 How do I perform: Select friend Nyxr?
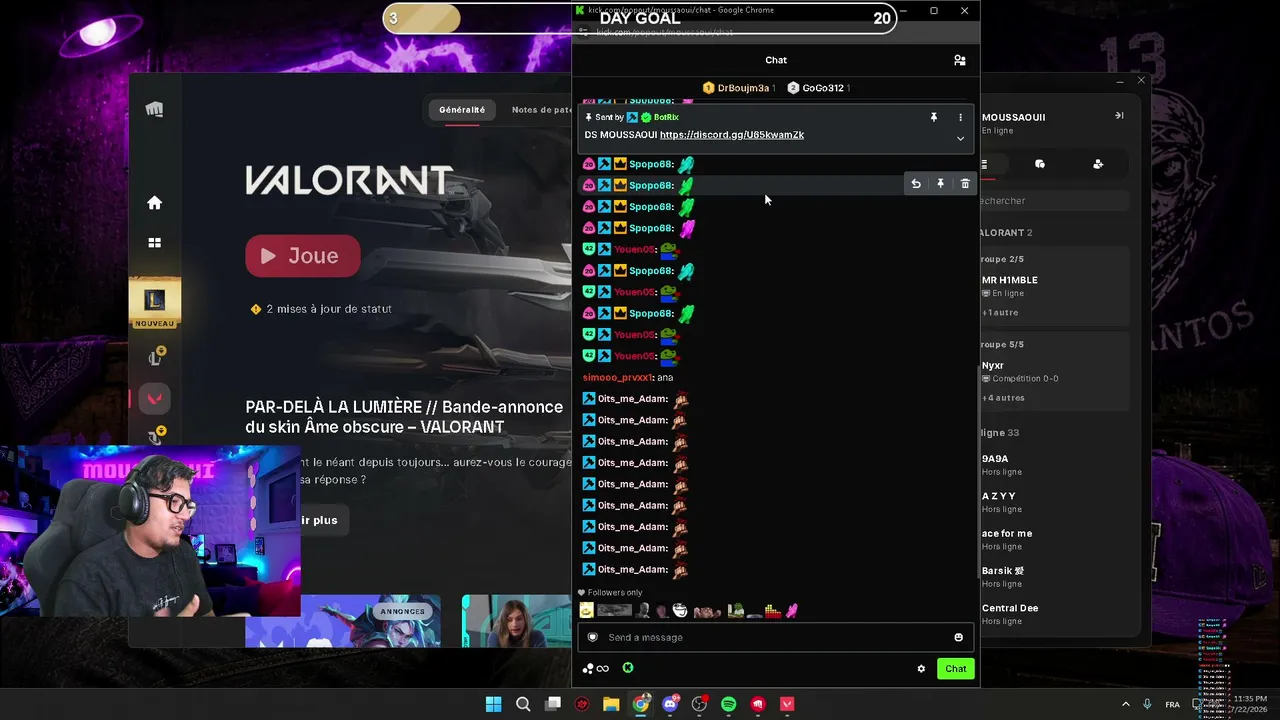coord(993,366)
